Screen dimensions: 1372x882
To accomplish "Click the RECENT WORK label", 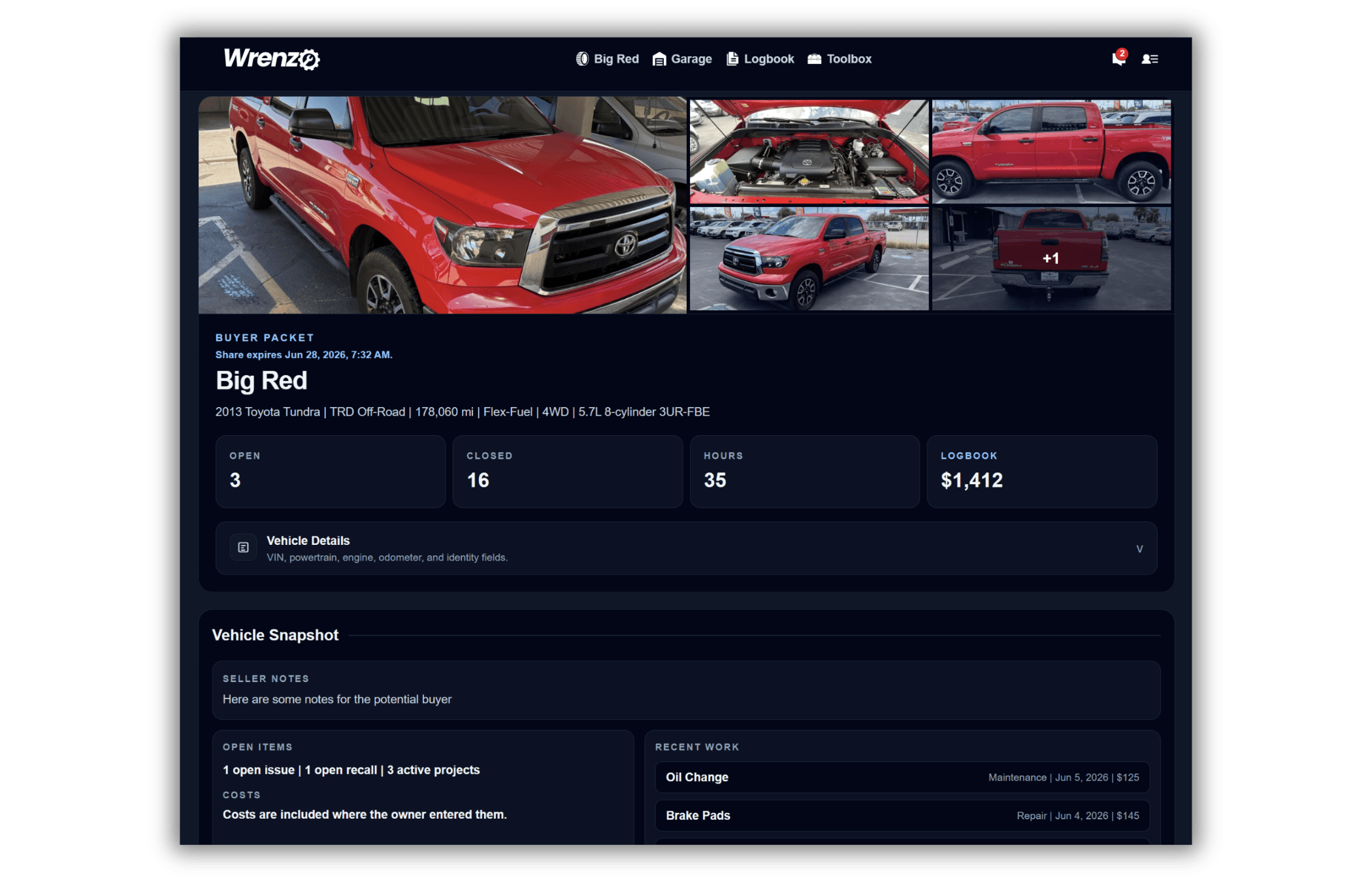I will 697,747.
